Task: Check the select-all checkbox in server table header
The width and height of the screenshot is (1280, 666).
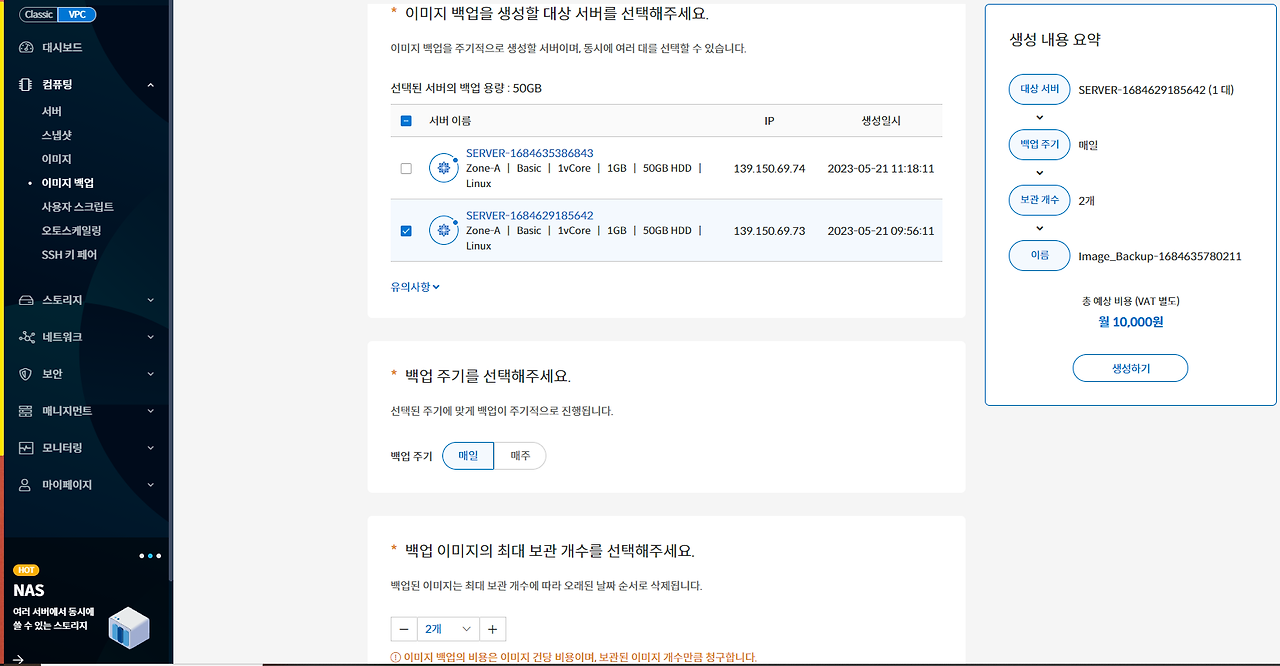Action: coord(406,120)
